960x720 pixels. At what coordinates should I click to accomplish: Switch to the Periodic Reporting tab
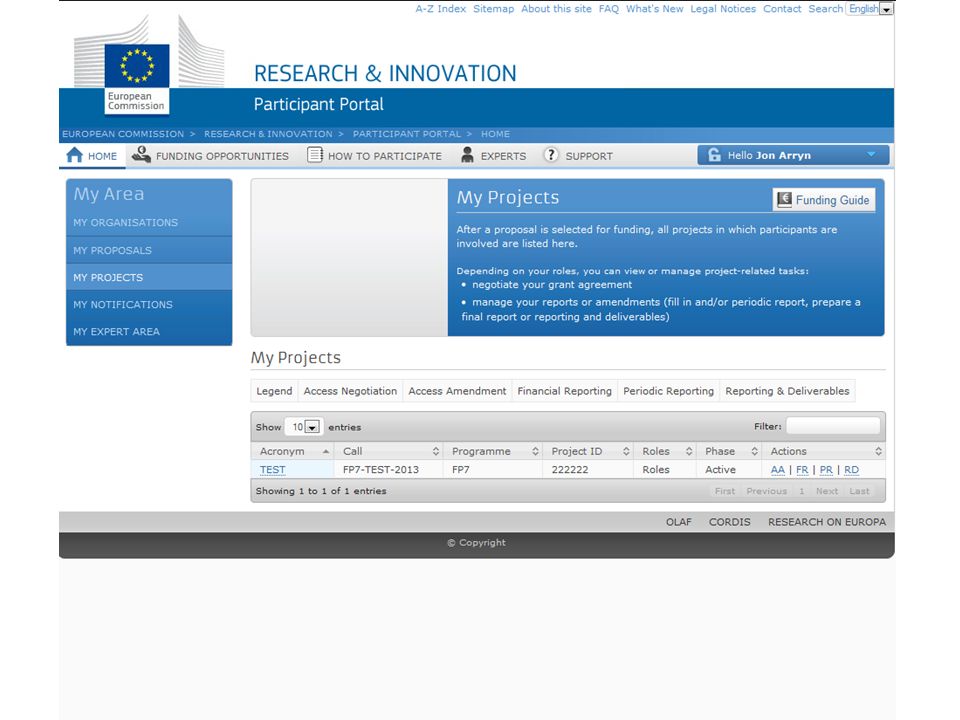tap(669, 391)
